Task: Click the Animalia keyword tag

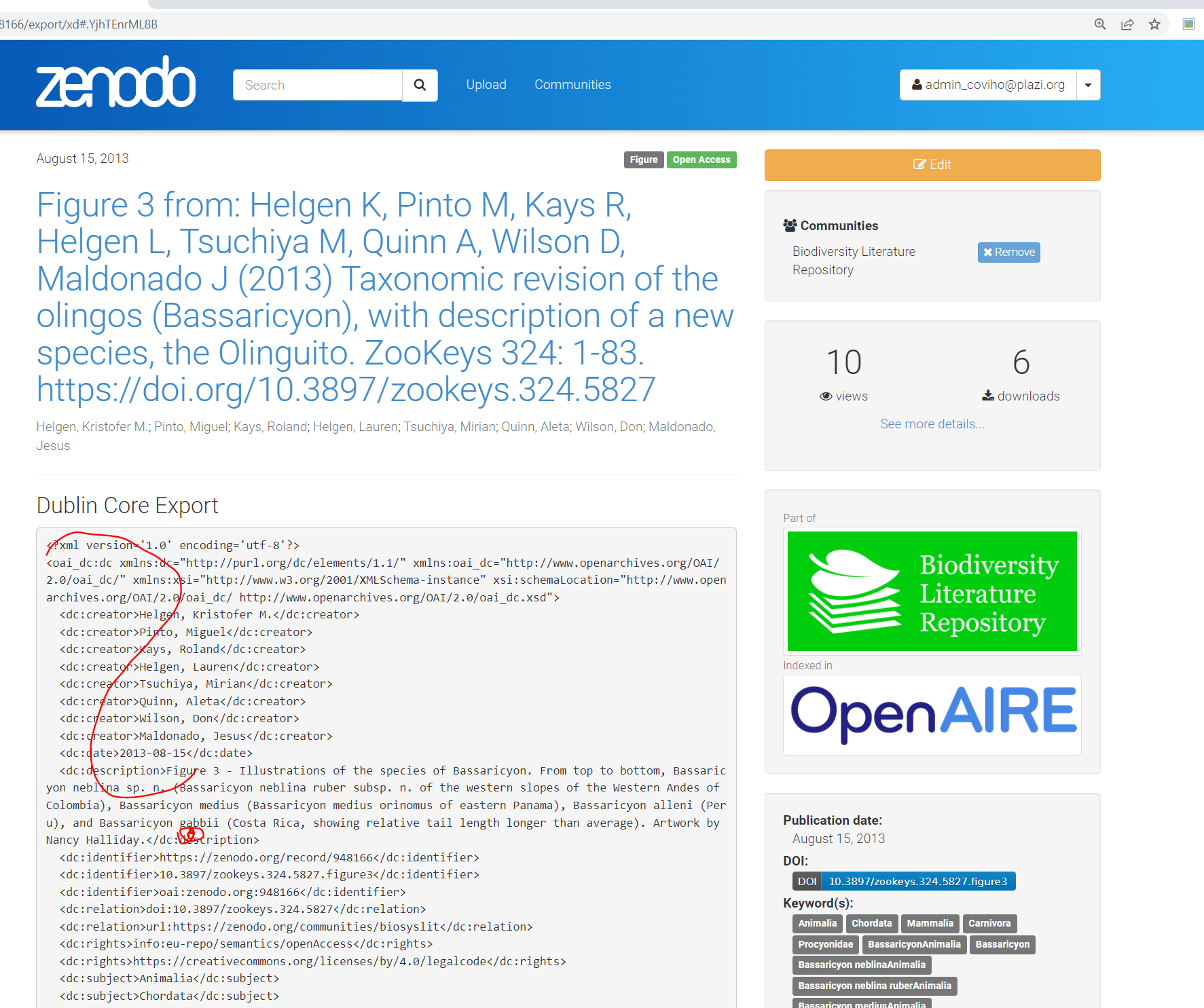Action: coord(817,924)
